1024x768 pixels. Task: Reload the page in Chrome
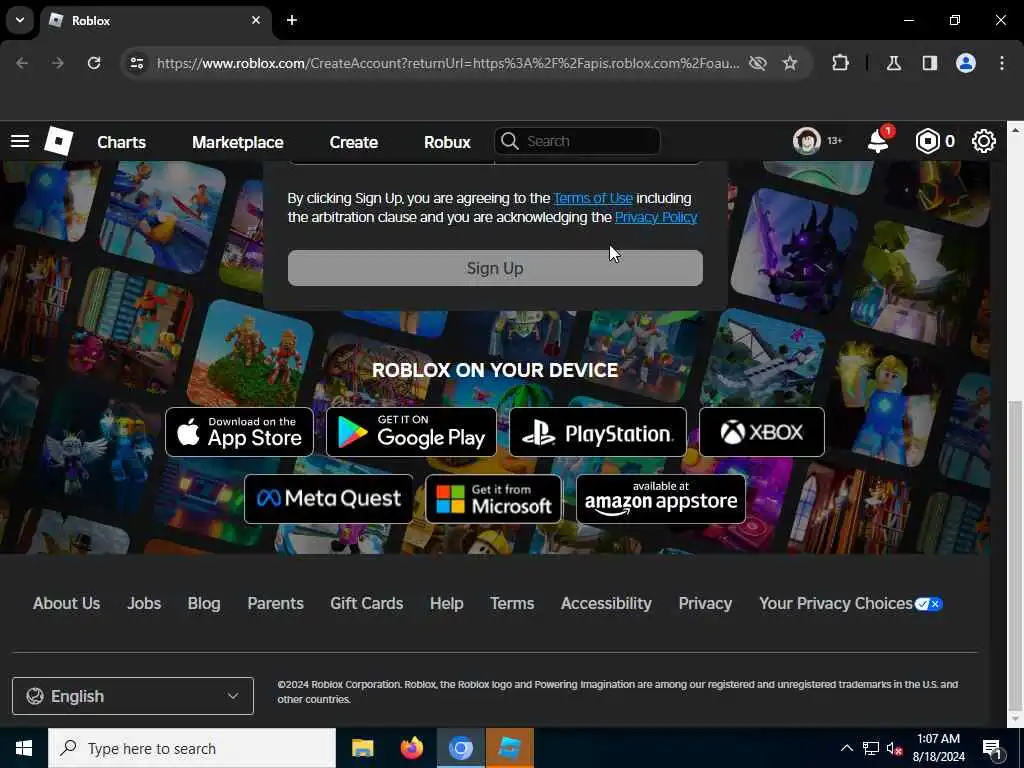pos(94,63)
